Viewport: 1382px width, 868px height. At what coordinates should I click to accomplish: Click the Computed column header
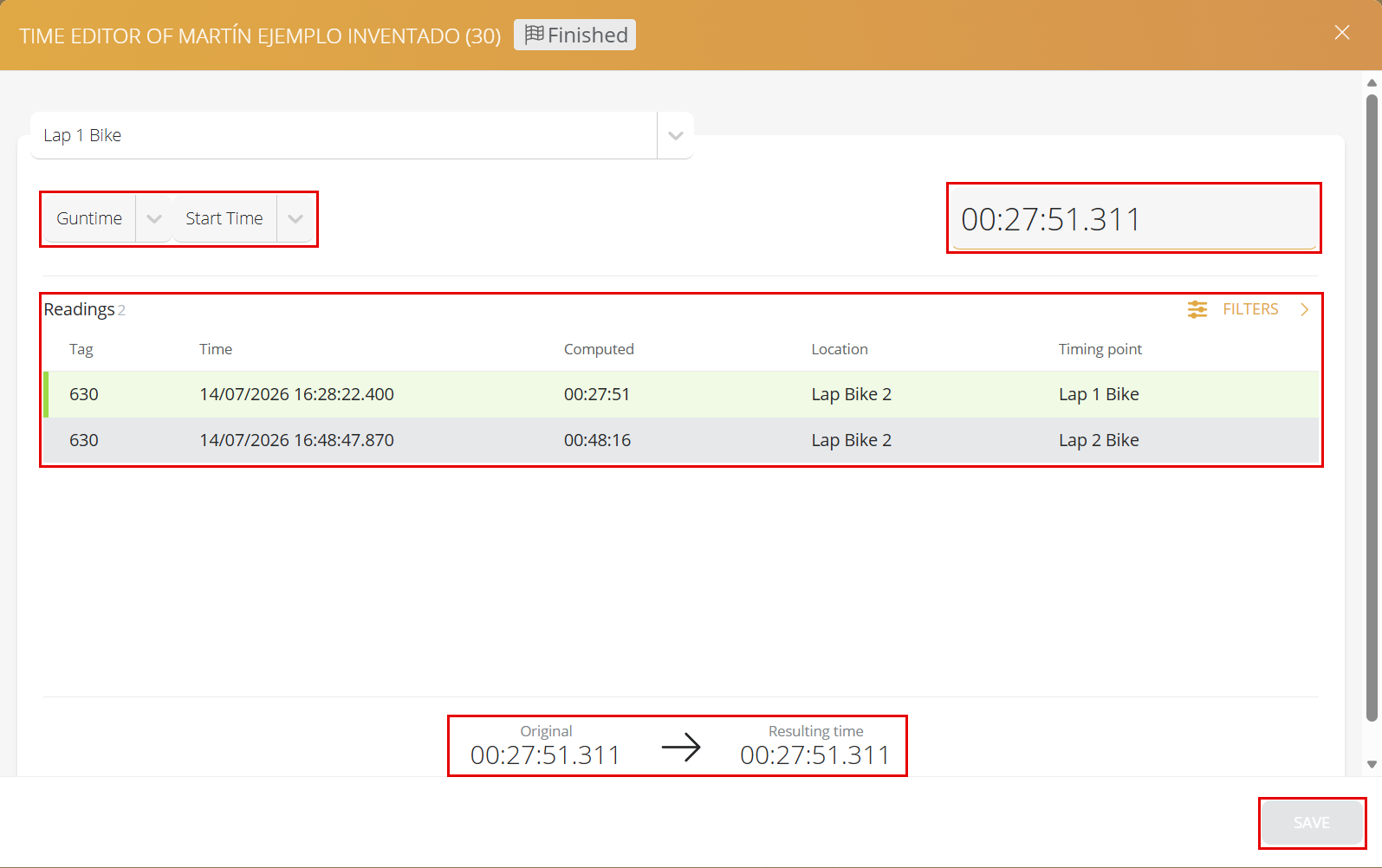pos(599,349)
